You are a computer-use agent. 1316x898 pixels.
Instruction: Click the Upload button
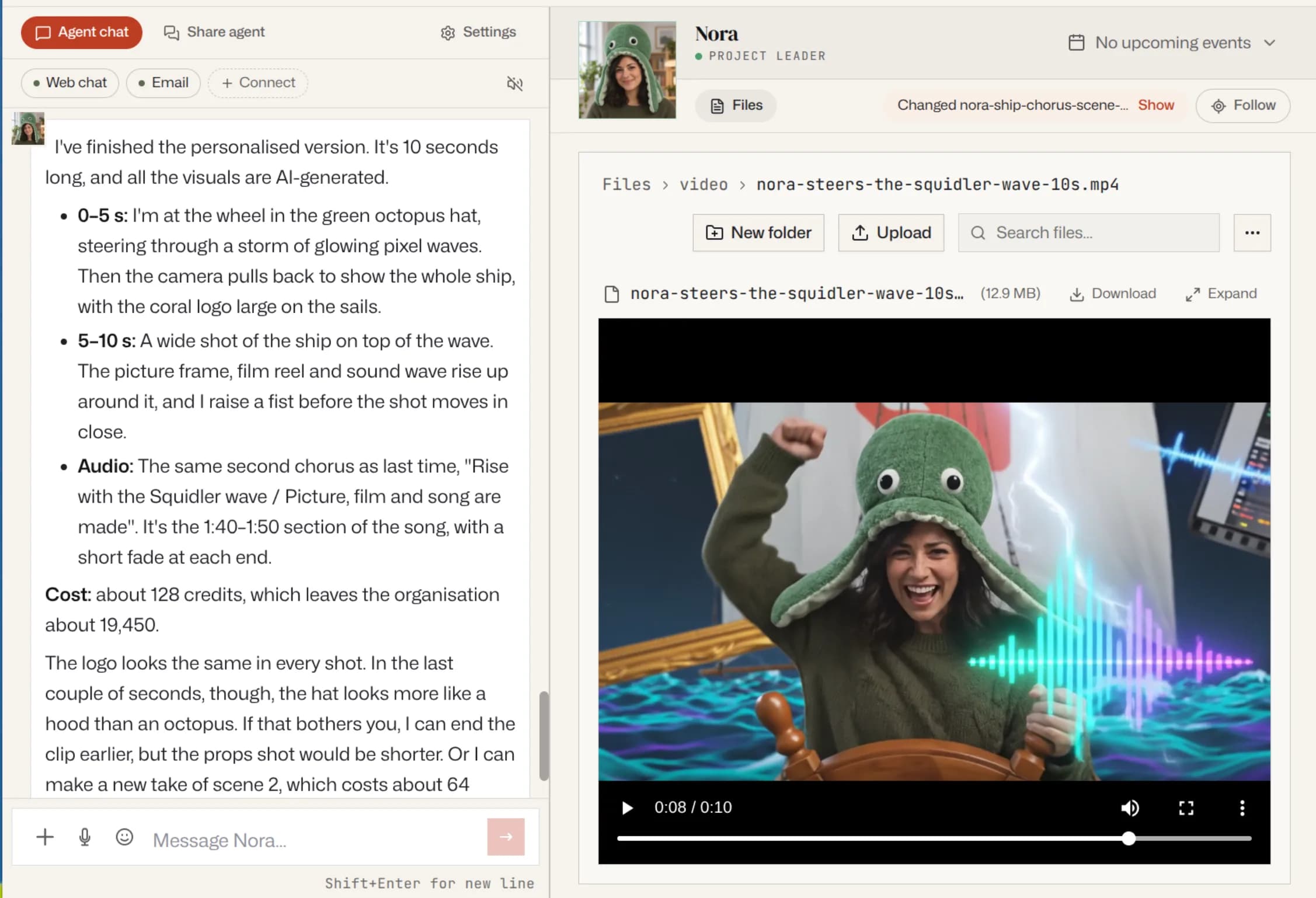pos(891,233)
